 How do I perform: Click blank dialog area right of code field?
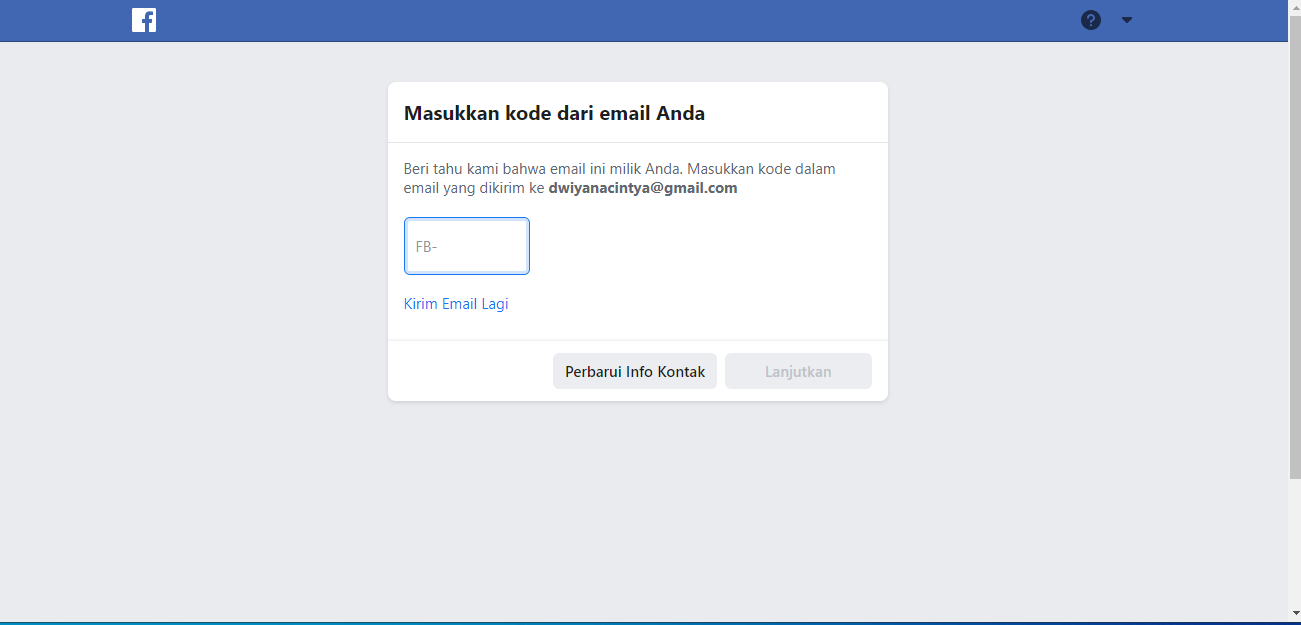click(700, 246)
